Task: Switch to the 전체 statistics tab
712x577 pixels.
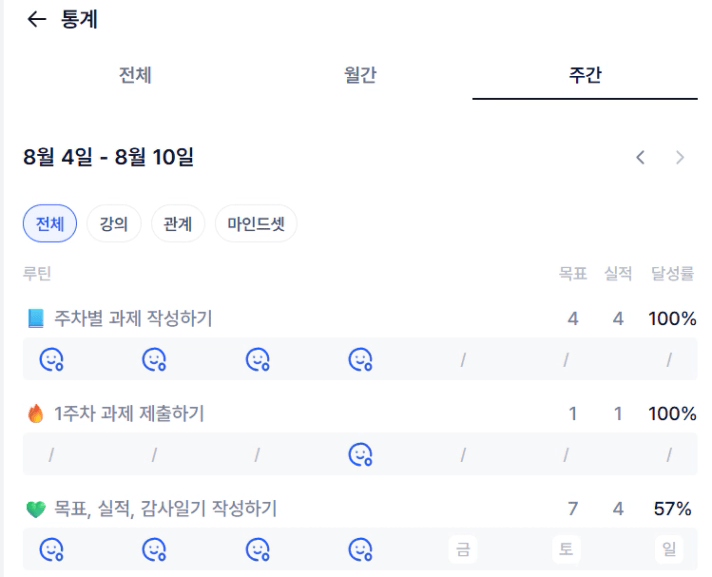Action: [135, 75]
